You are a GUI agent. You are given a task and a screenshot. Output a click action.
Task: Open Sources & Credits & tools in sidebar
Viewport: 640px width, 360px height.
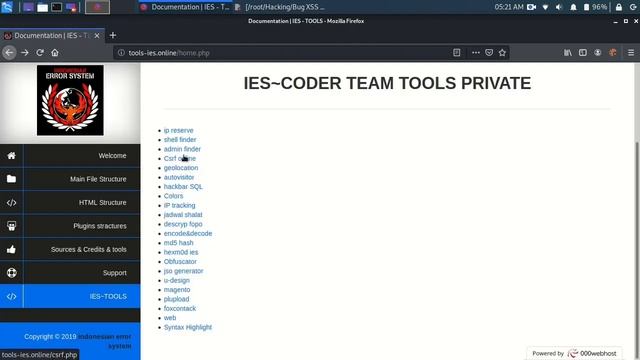(70, 249)
